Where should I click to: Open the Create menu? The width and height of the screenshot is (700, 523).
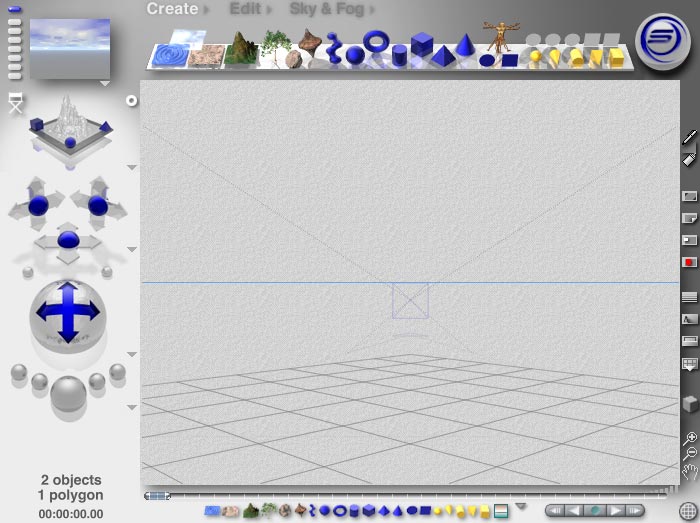(173, 9)
